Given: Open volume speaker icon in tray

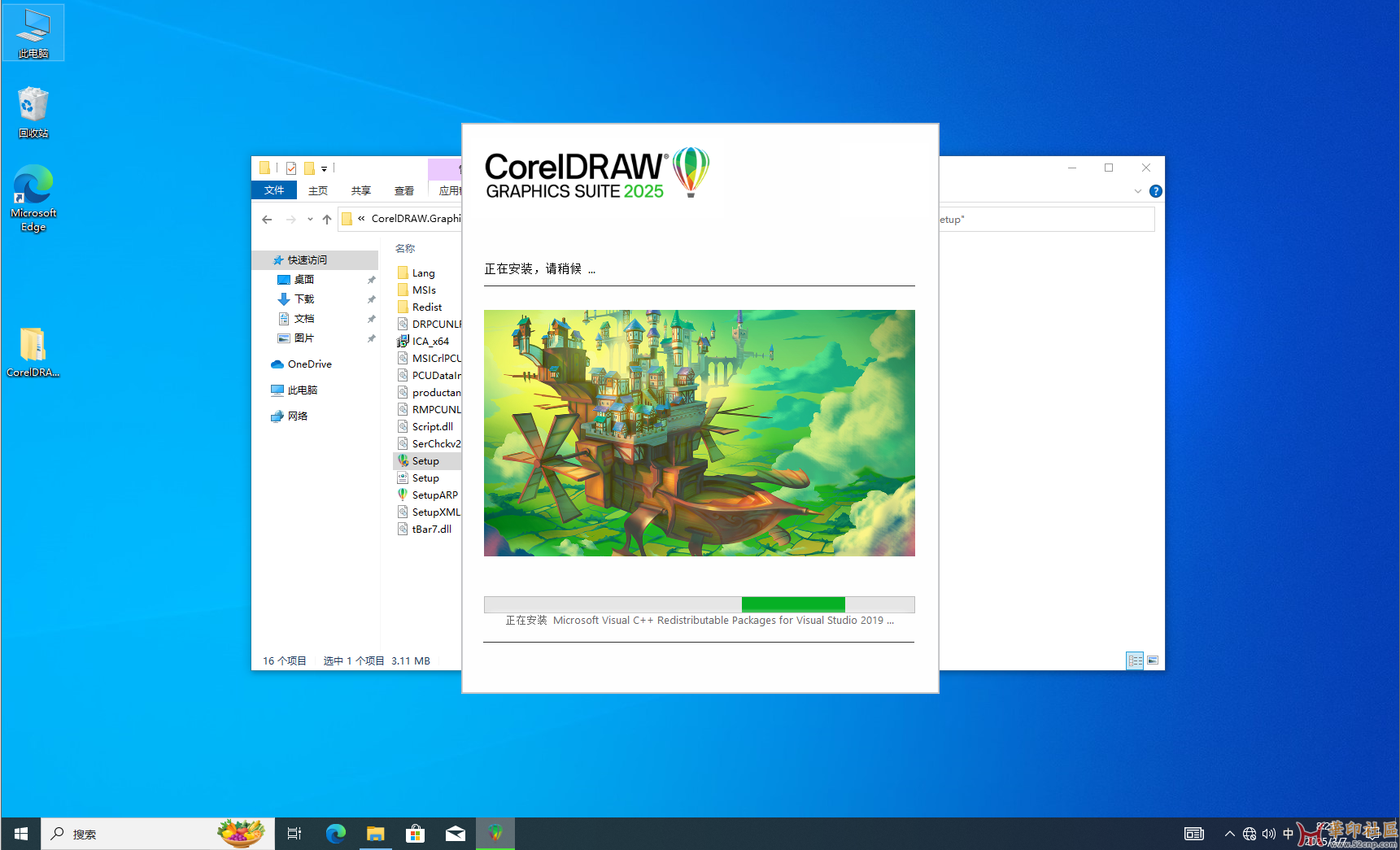Looking at the screenshot, I should (x=1269, y=834).
